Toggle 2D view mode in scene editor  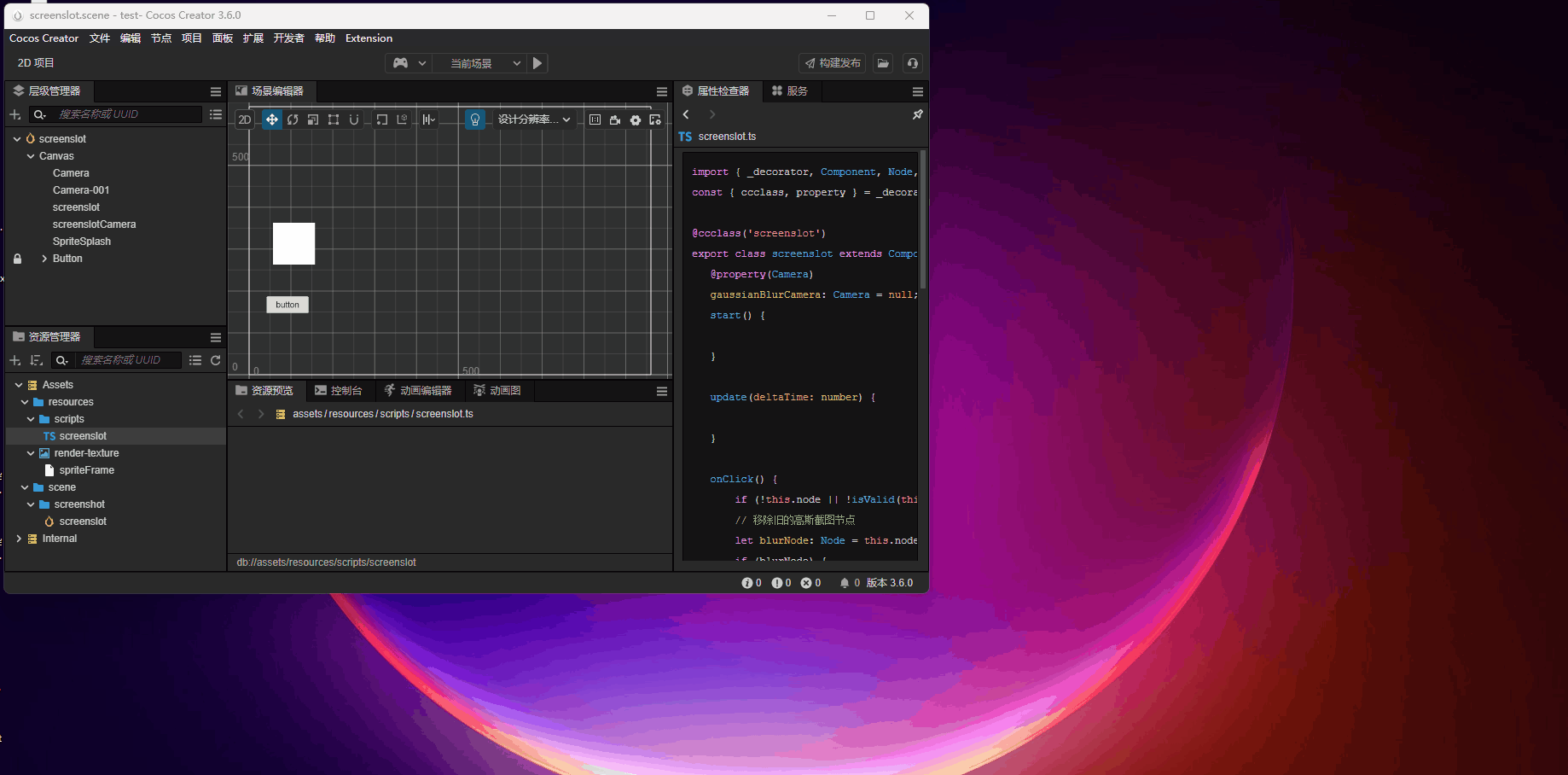coord(245,119)
